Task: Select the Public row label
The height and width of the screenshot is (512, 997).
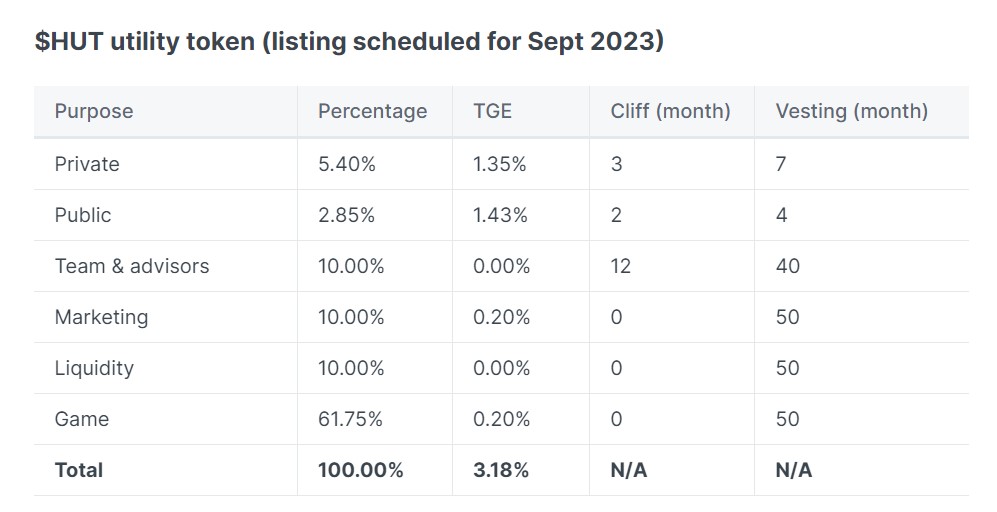Action: (83, 215)
